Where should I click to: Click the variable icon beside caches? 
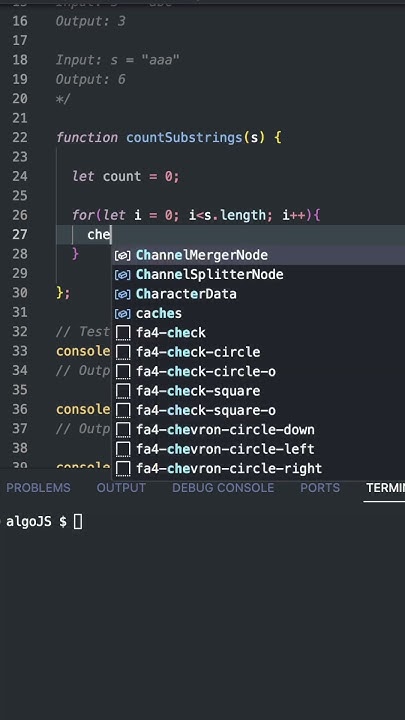coord(123,314)
